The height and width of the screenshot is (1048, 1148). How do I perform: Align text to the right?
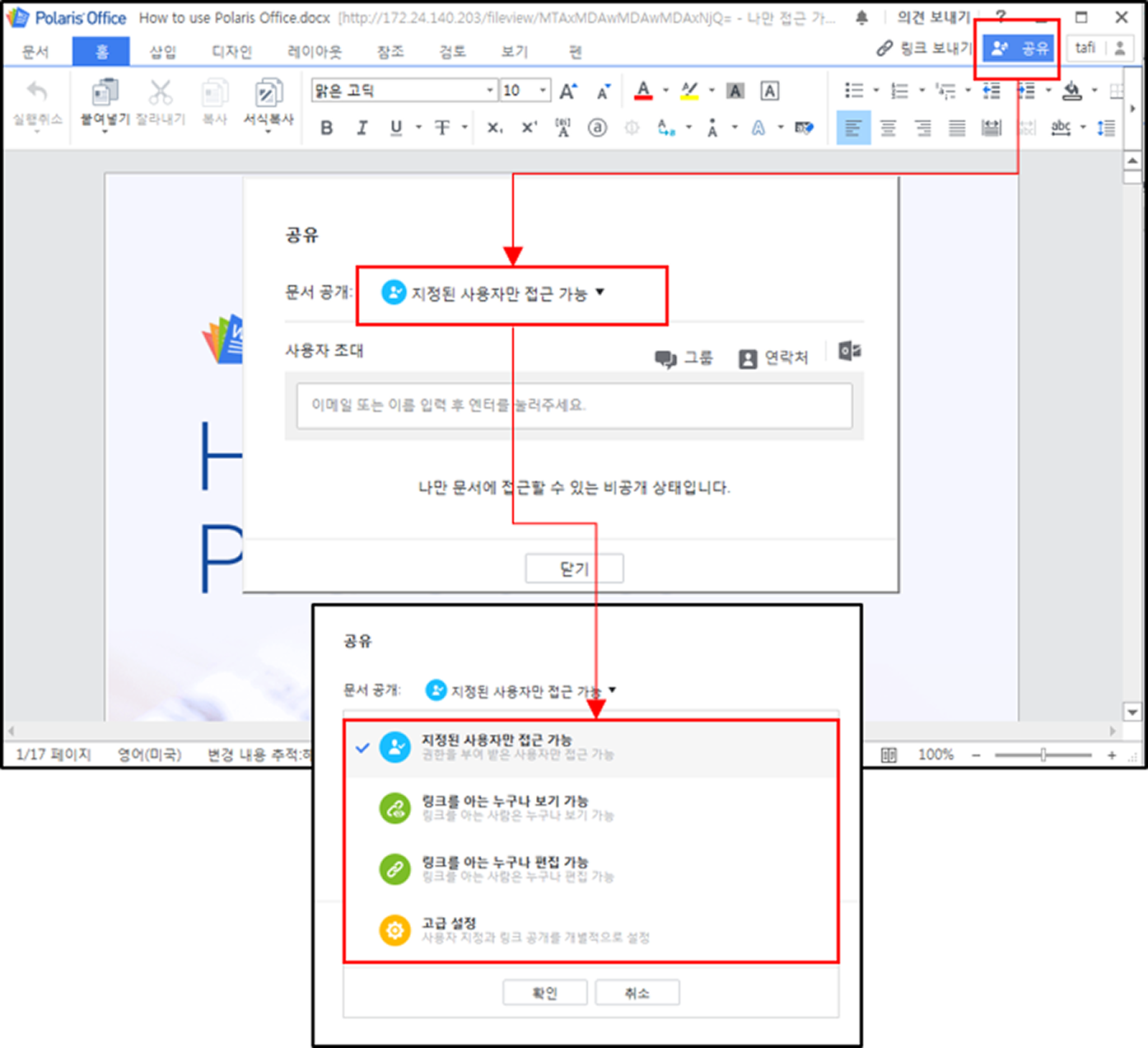pyautogui.click(x=922, y=128)
